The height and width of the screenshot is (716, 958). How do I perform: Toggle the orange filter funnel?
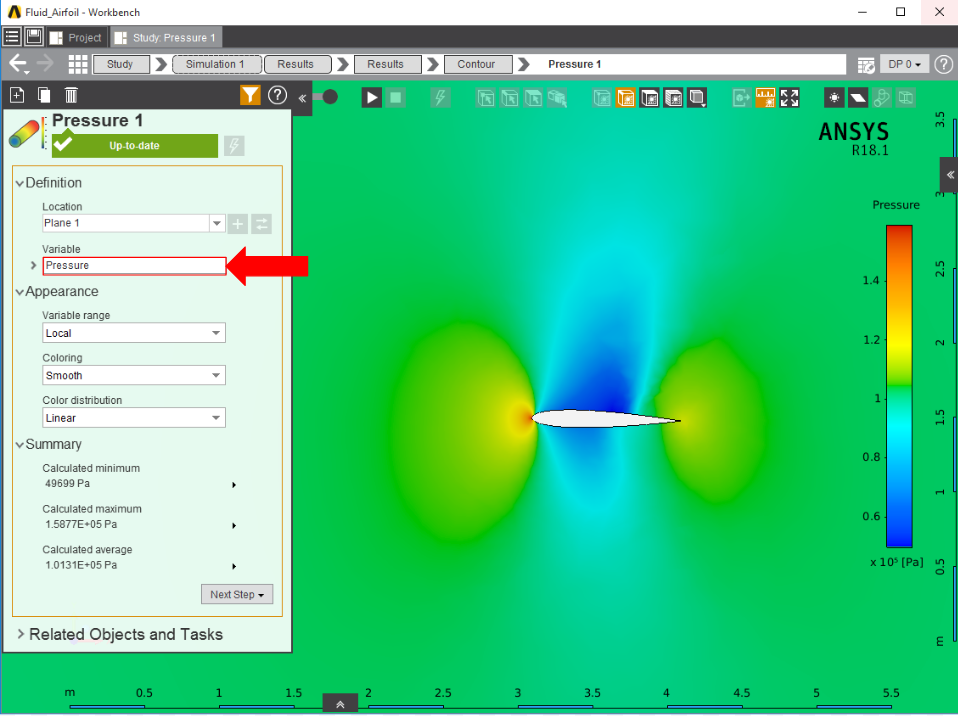tap(250, 95)
